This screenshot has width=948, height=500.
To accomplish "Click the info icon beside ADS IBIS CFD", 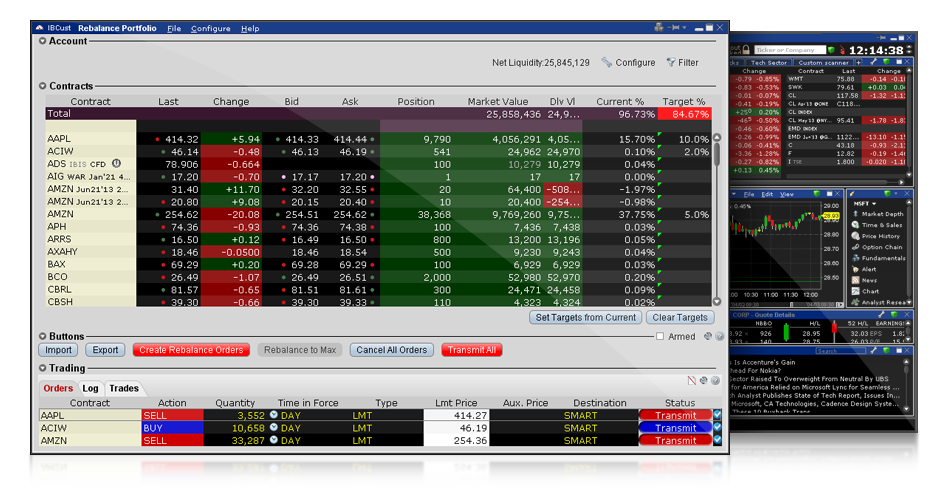I will 117,163.
